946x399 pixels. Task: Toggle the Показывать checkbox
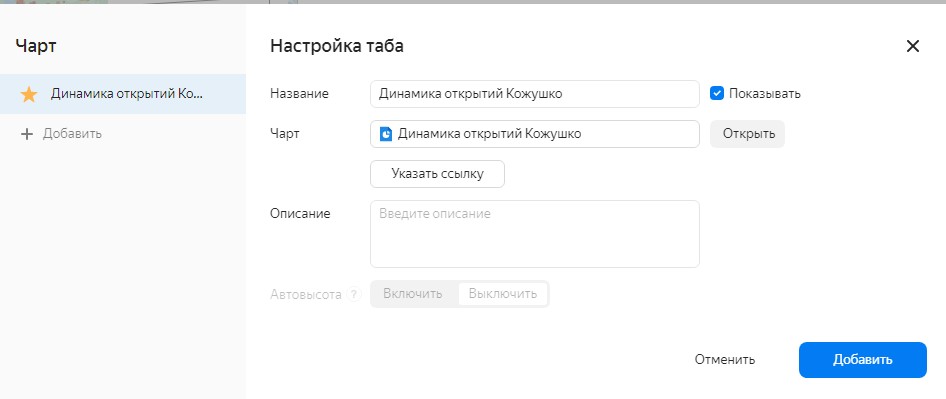point(717,94)
